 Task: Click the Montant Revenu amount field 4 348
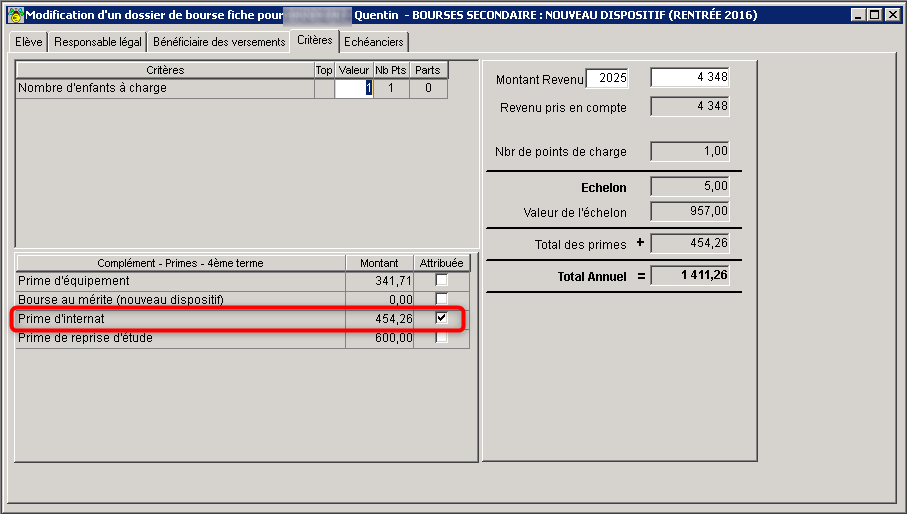click(x=690, y=77)
